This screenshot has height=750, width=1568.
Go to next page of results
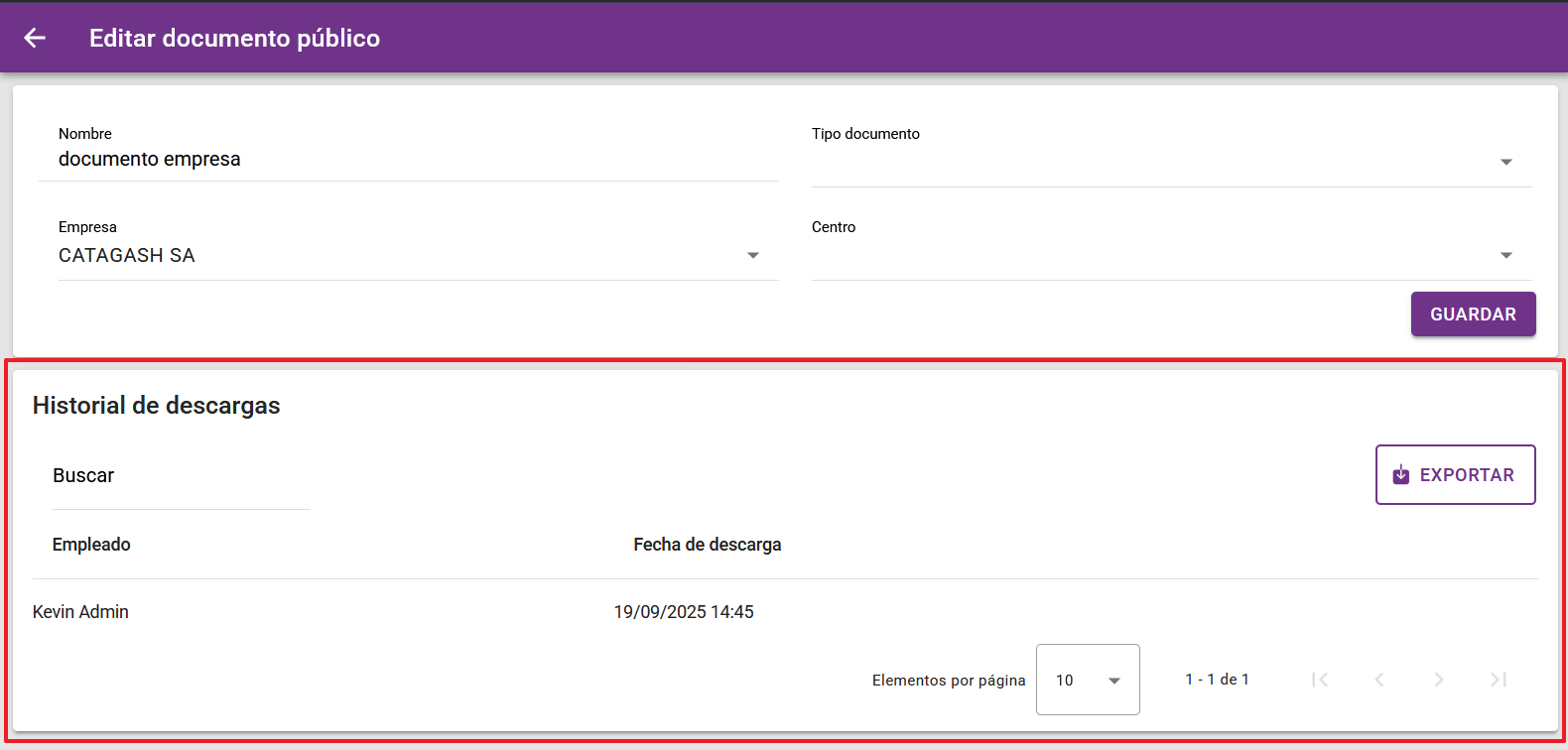(1438, 680)
